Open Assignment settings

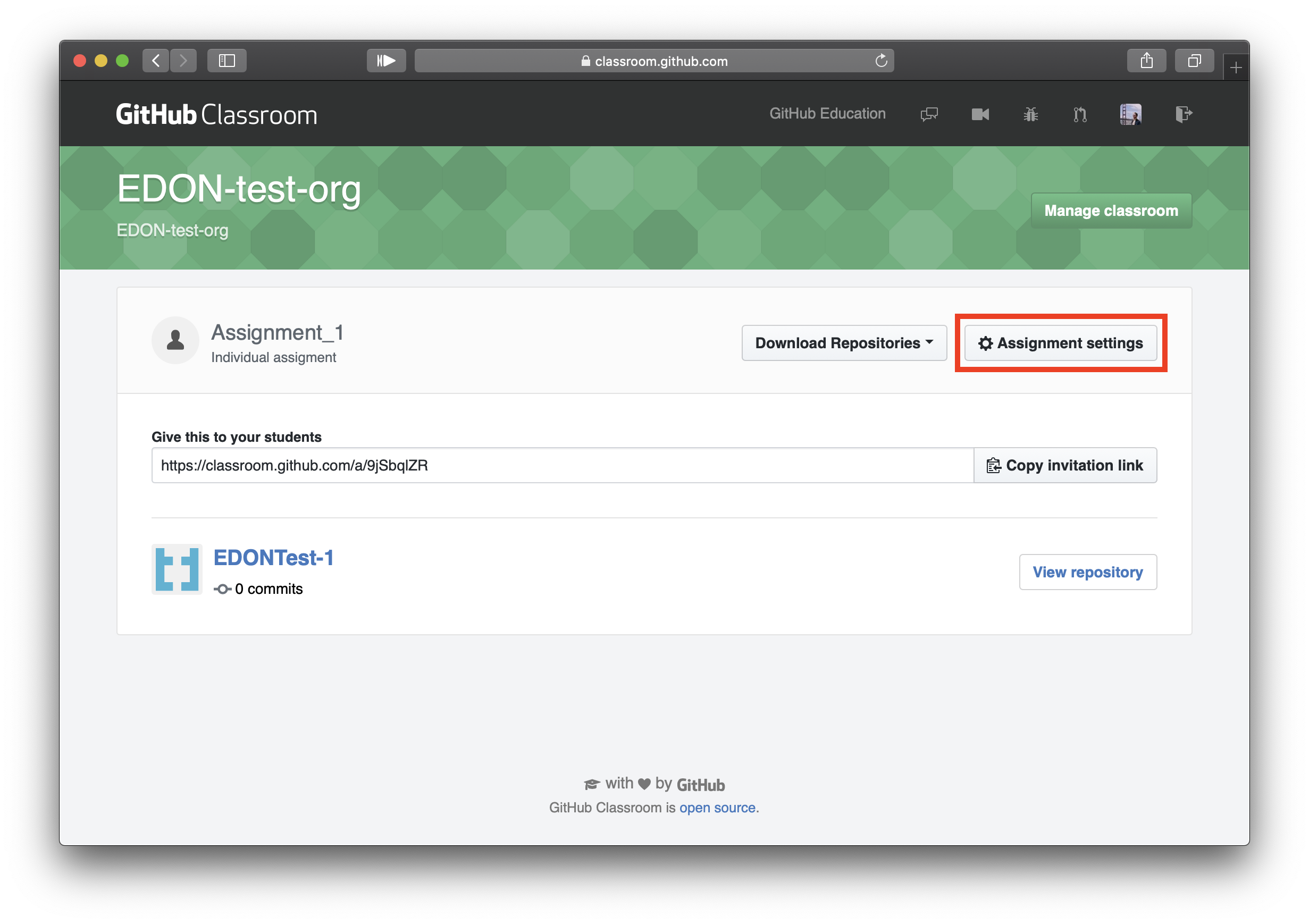(1060, 343)
